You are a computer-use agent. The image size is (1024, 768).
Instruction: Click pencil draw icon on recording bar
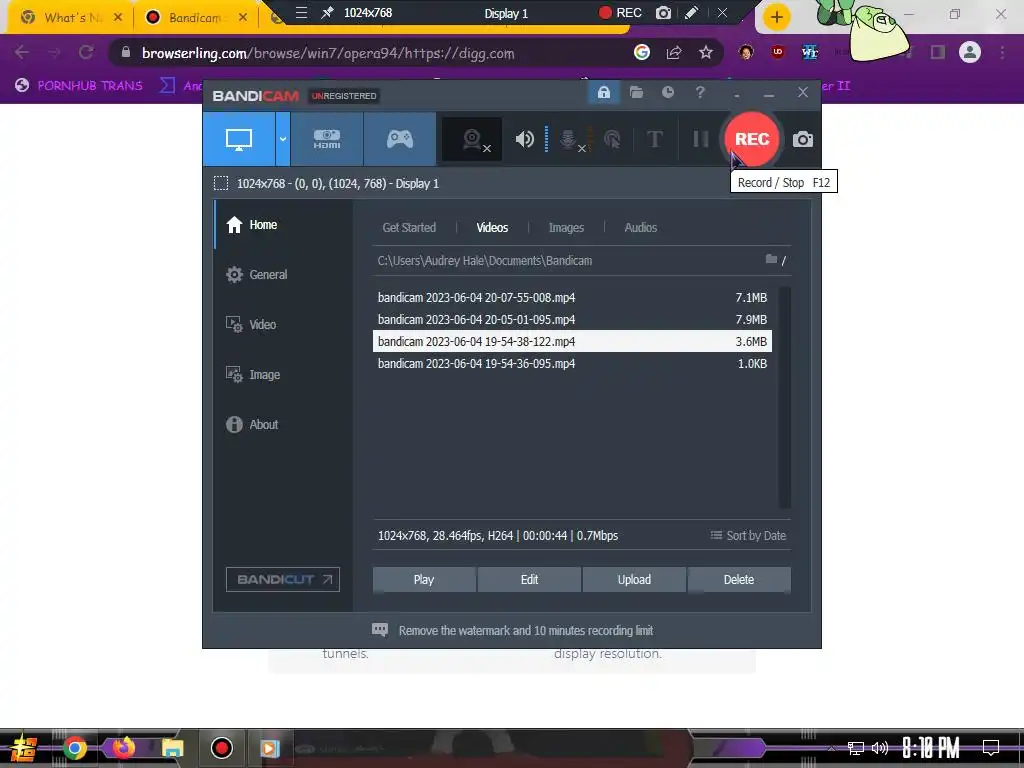691,12
